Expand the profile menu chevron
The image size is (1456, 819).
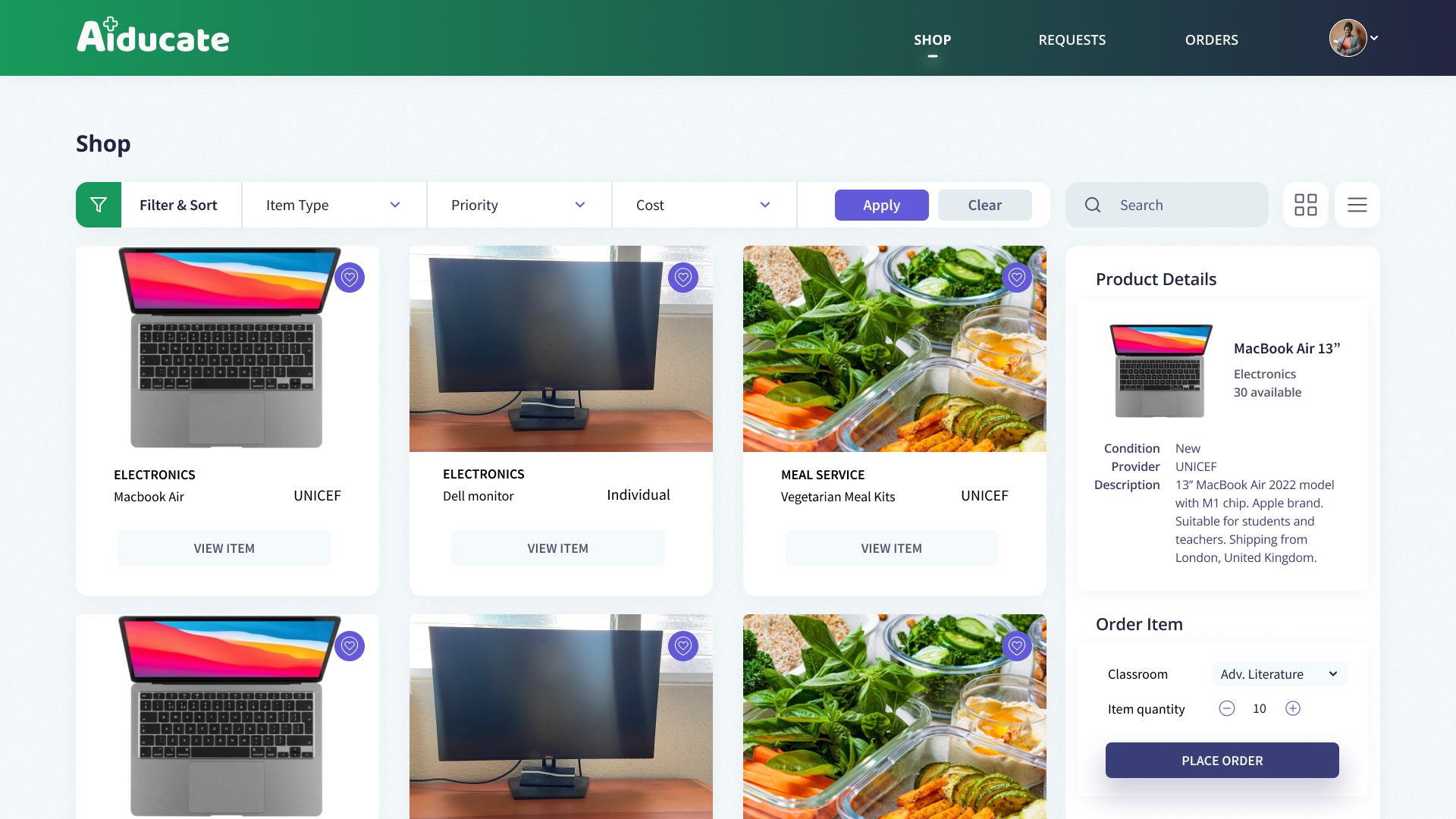1374,37
